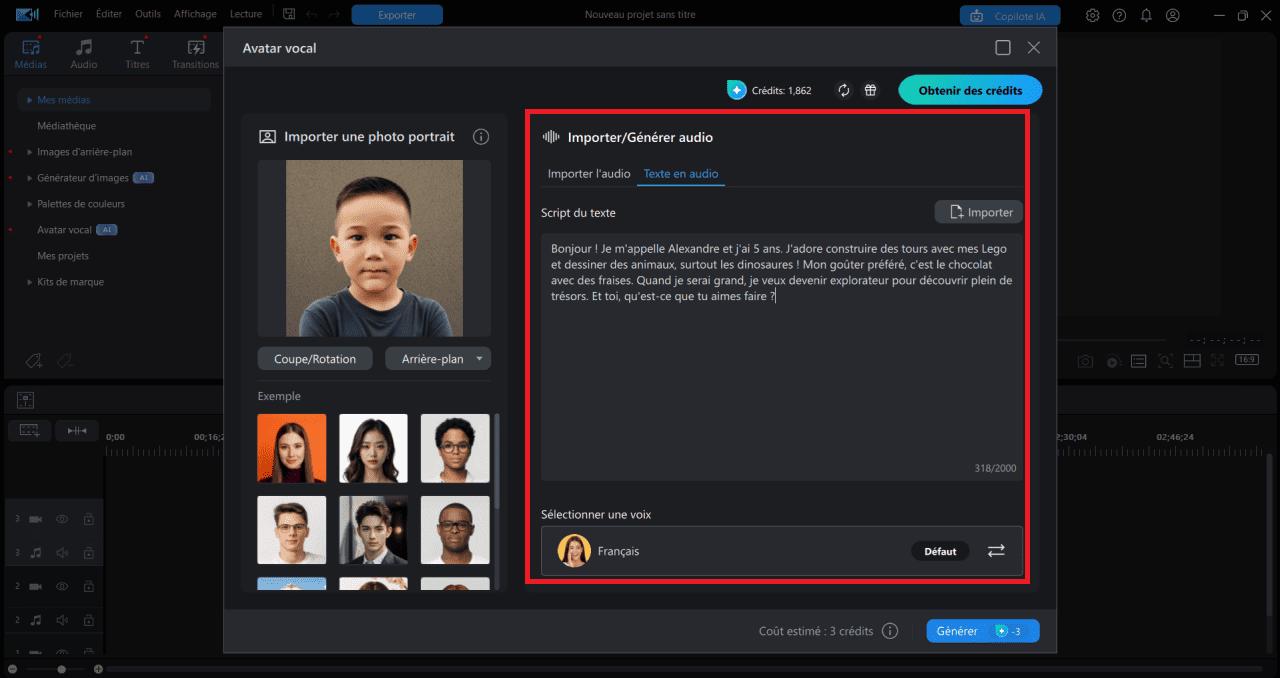Expand Générateur d'images category
The width and height of the screenshot is (1280, 678).
[30, 178]
